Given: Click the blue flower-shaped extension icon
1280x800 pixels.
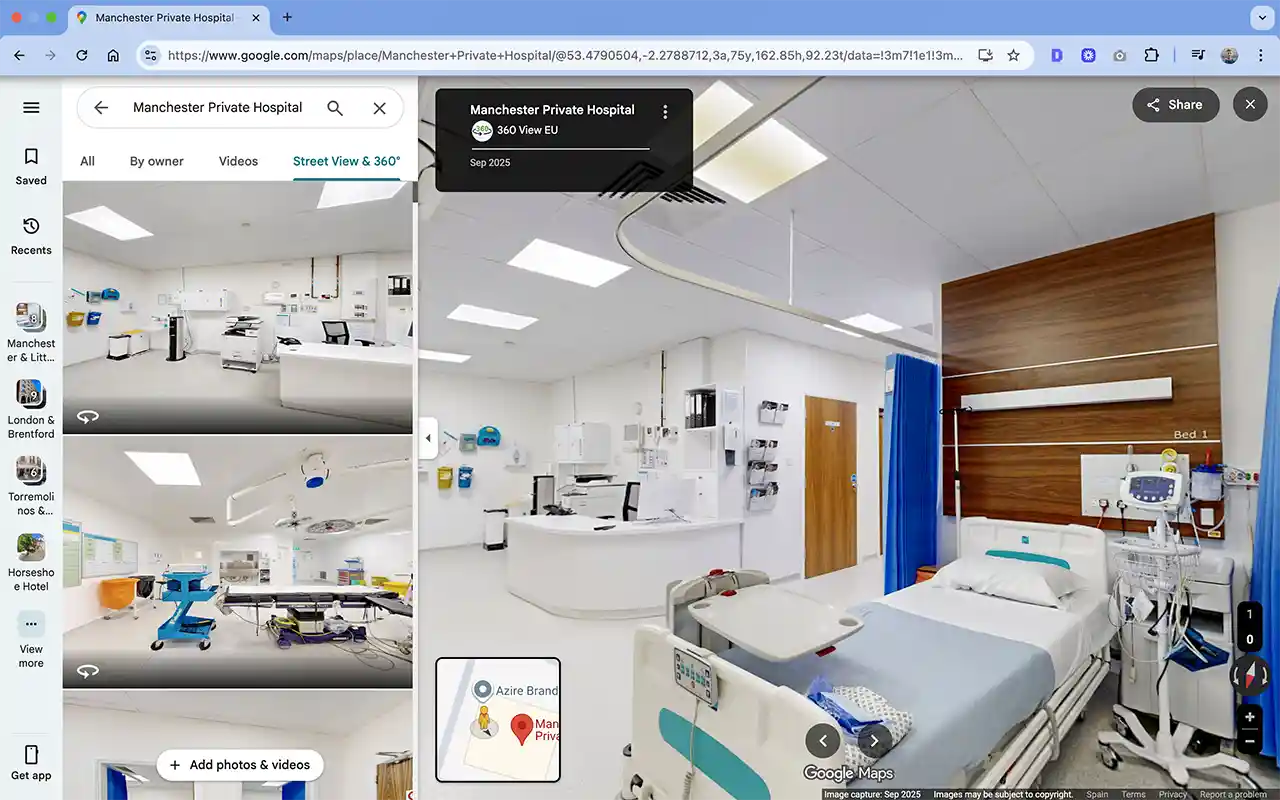Looking at the screenshot, I should pyautogui.click(x=1089, y=56).
